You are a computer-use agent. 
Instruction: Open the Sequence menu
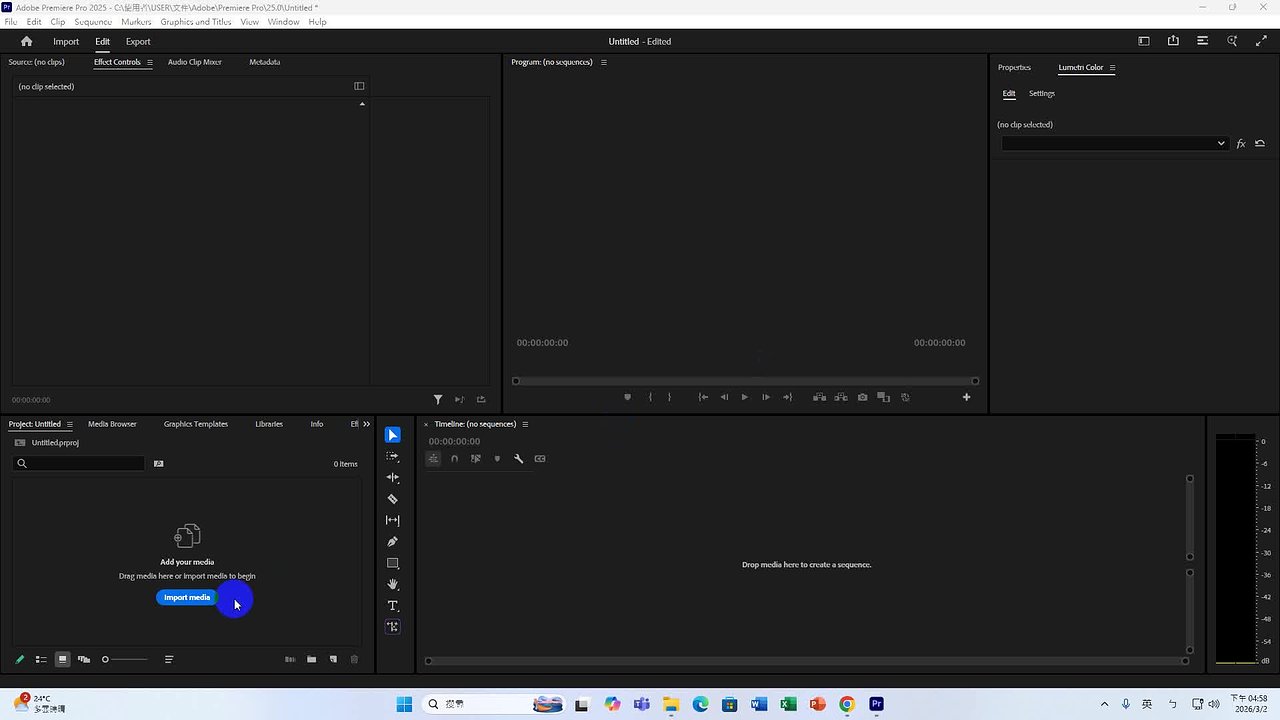pyautogui.click(x=93, y=21)
